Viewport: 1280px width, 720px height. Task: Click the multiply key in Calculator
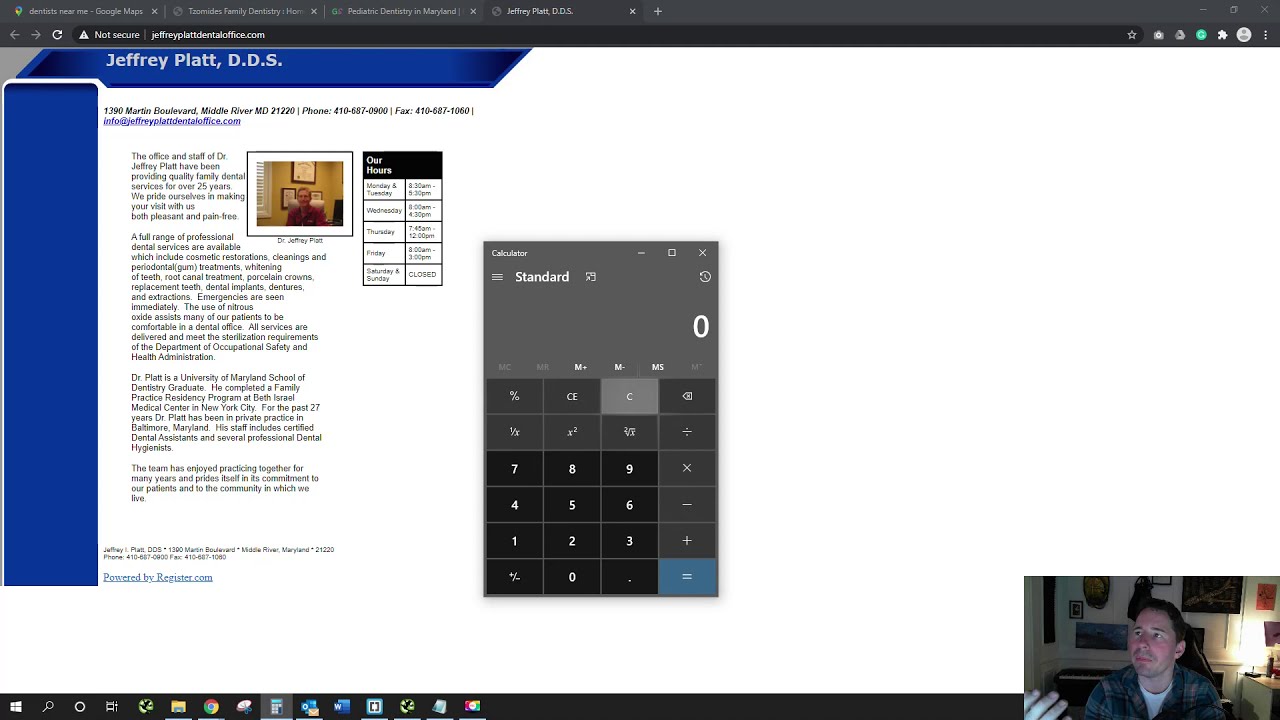[x=687, y=468]
